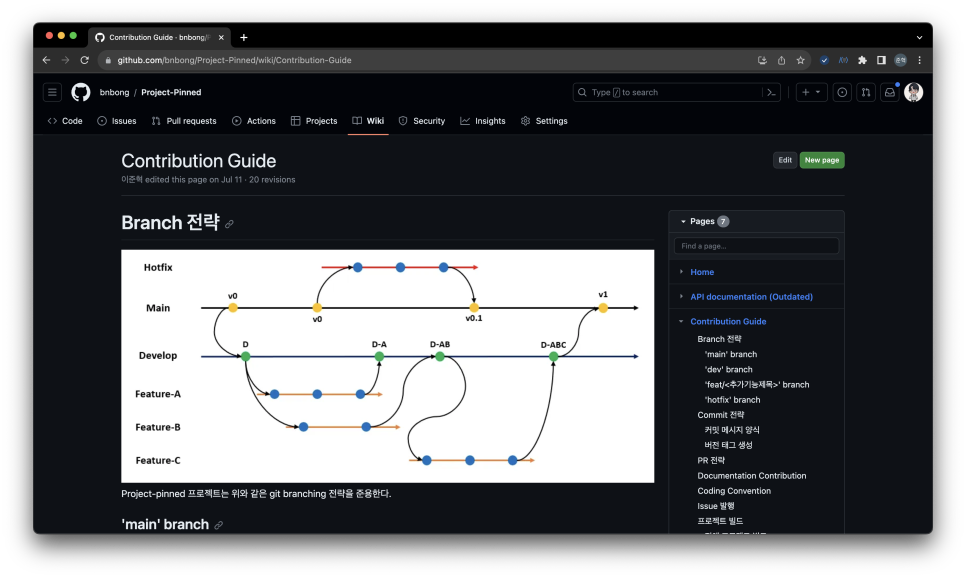Open the branch strategy diagram image
Viewport: 966px width, 578px height.
click(388, 366)
